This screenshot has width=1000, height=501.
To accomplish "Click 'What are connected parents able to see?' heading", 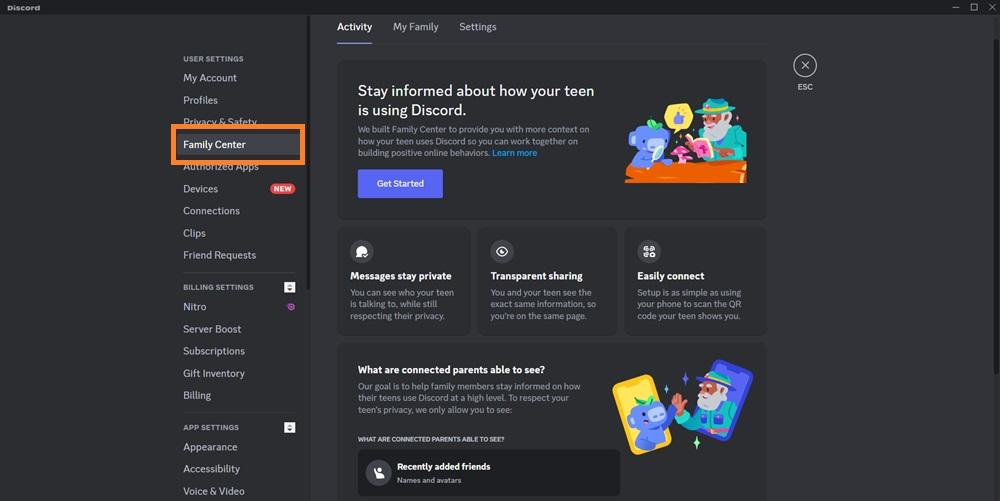I will click(451, 370).
